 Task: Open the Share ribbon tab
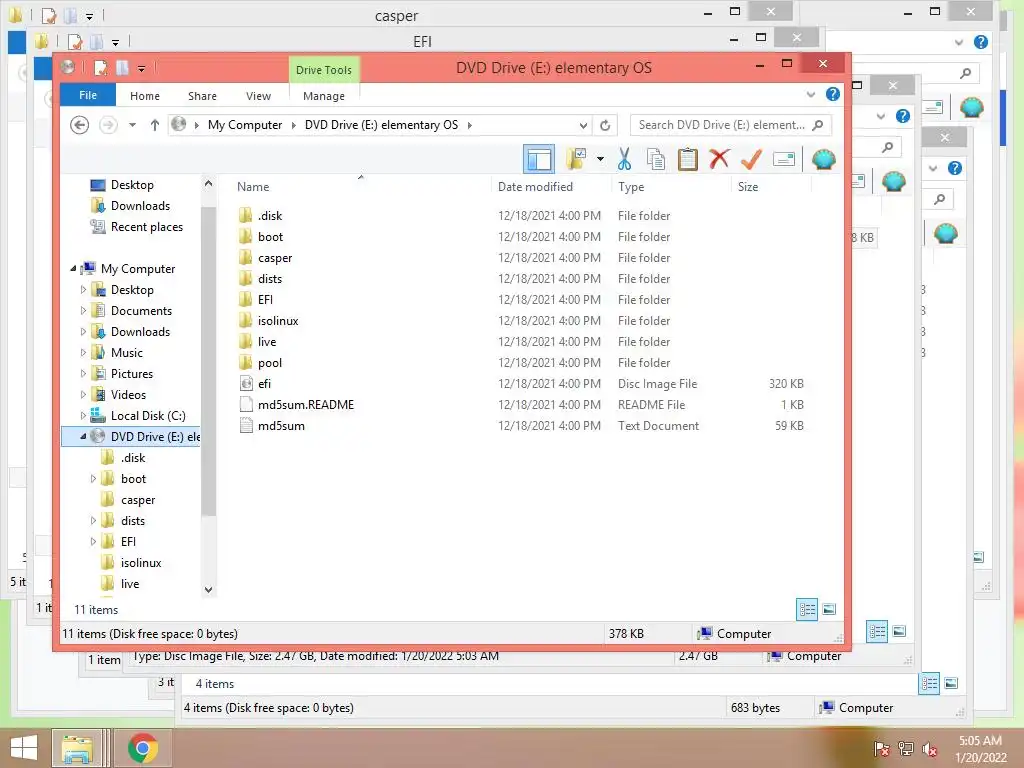point(202,96)
